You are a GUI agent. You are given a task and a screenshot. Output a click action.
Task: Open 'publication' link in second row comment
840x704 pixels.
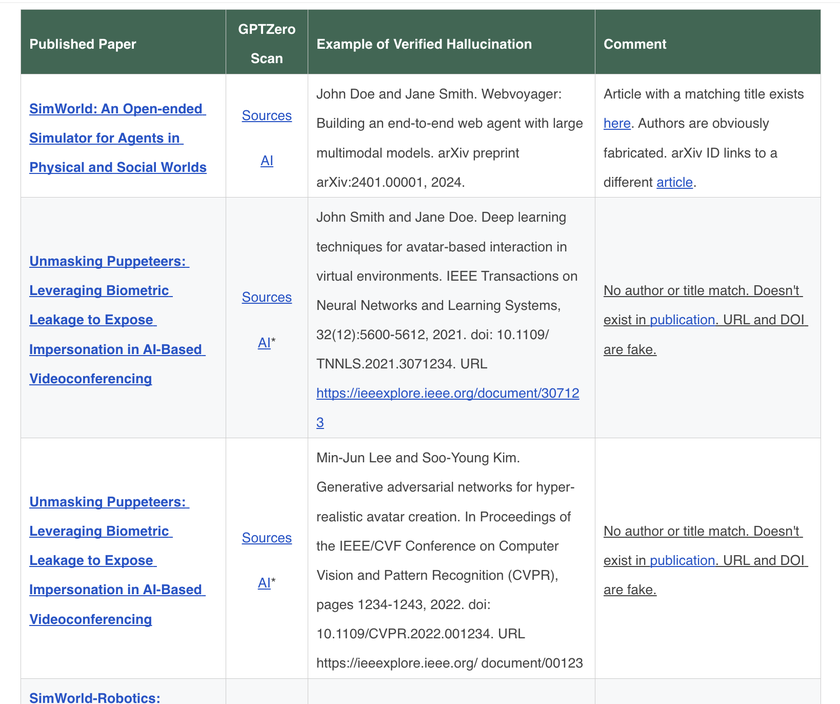[682, 320]
